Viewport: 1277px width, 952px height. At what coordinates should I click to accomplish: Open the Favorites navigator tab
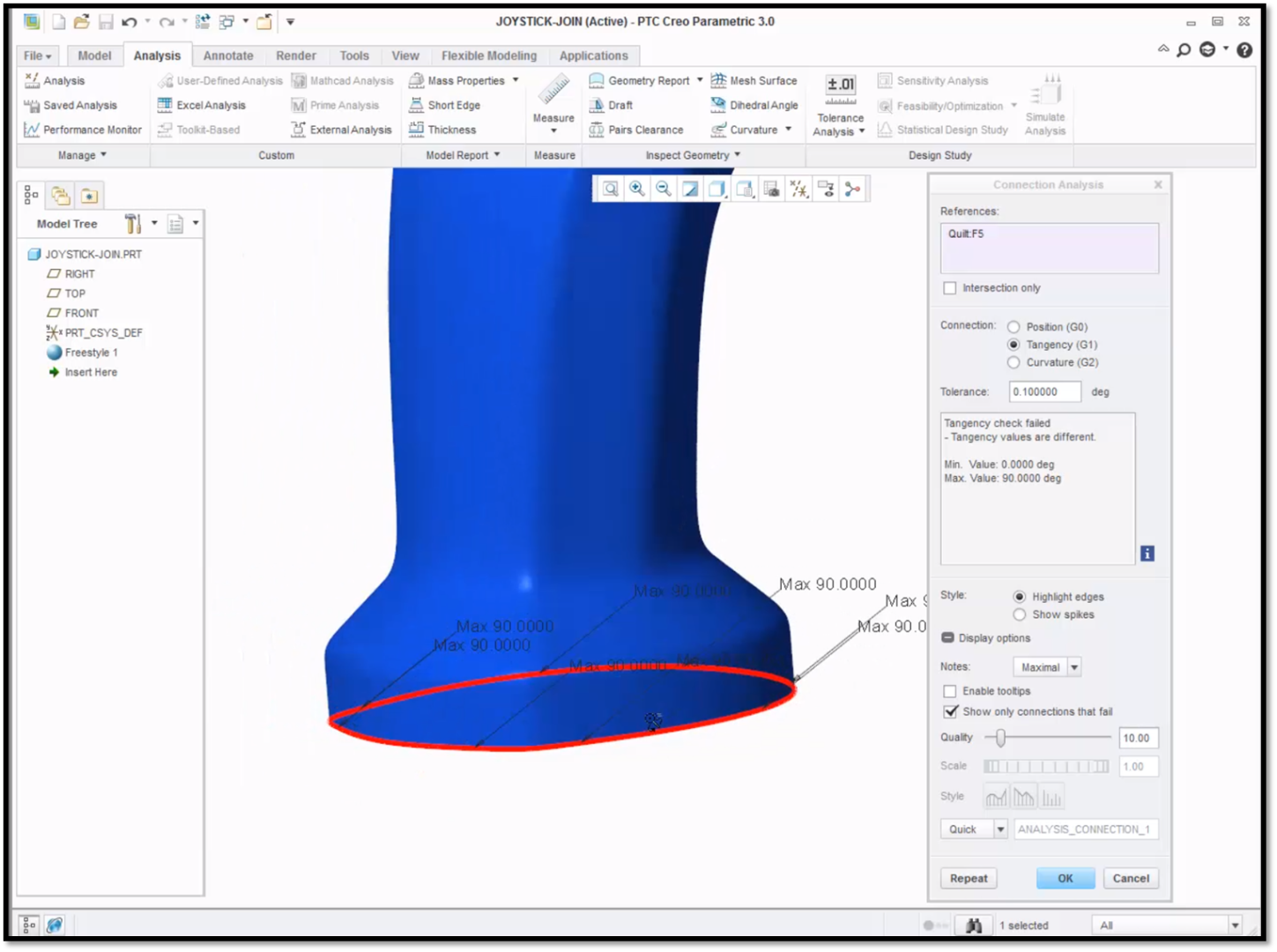point(89,195)
